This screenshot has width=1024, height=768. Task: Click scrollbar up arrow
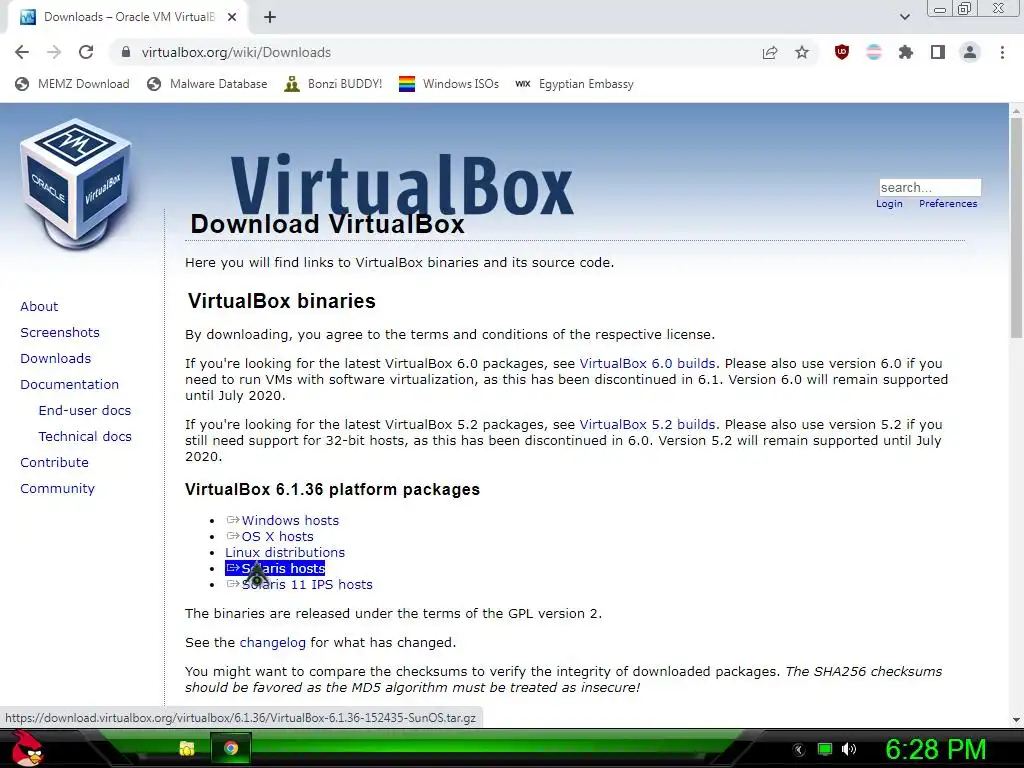[1016, 110]
